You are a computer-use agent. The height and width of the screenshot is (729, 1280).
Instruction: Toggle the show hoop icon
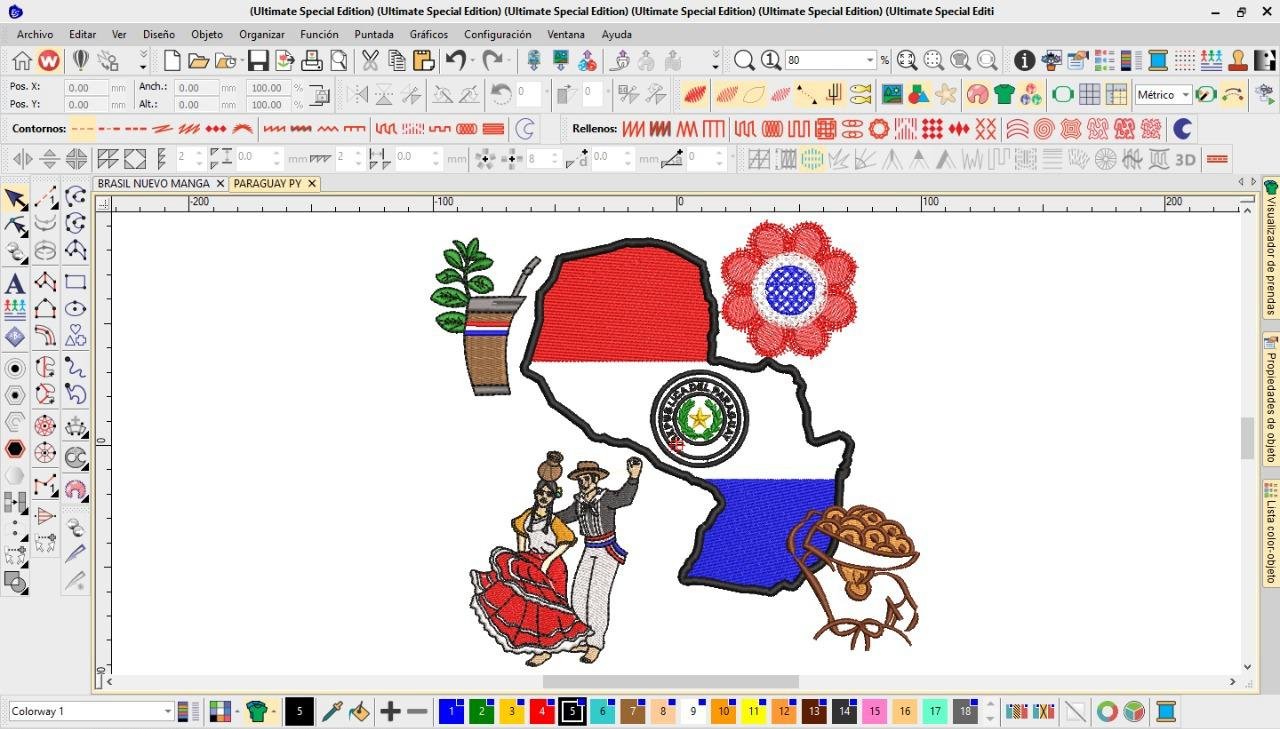click(1062, 95)
